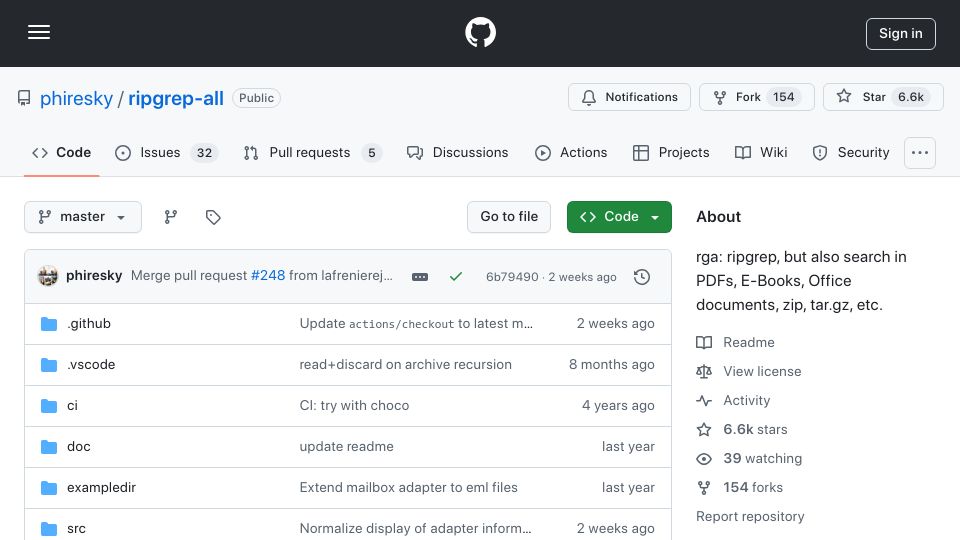
Task: Expand the master branch dropdown
Action: pos(83,217)
